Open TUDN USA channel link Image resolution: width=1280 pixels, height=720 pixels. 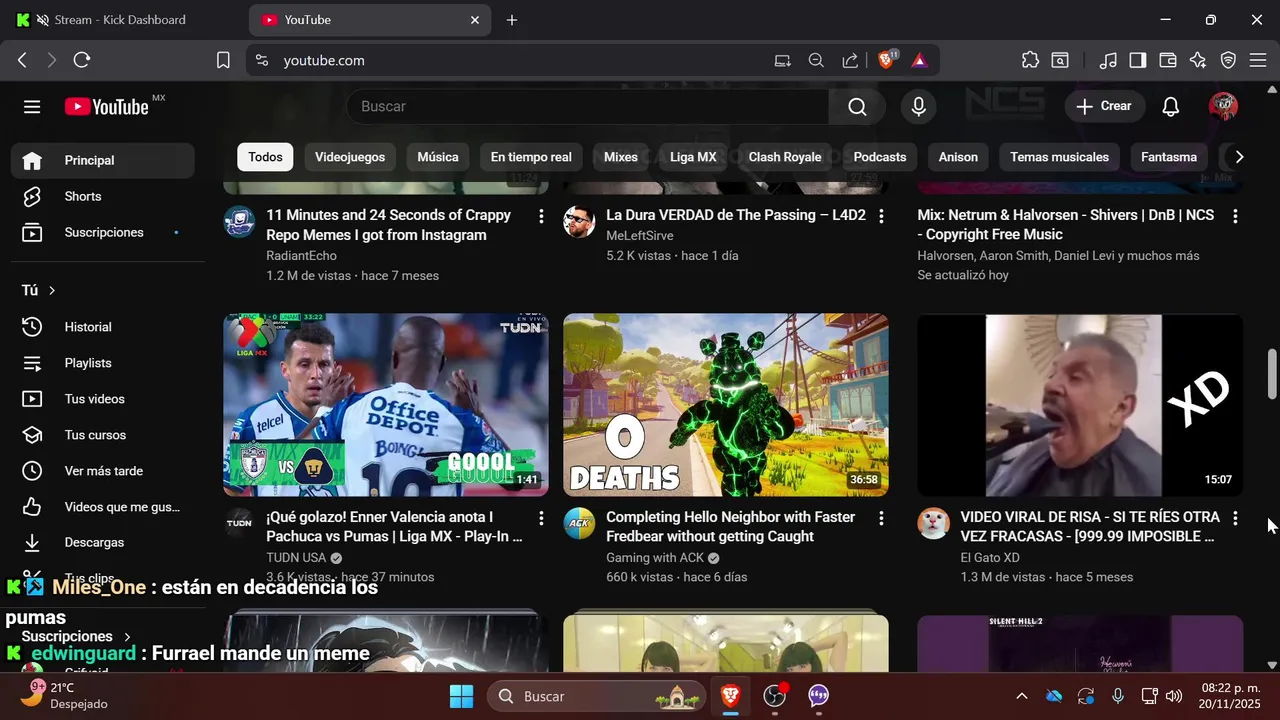tap(296, 557)
